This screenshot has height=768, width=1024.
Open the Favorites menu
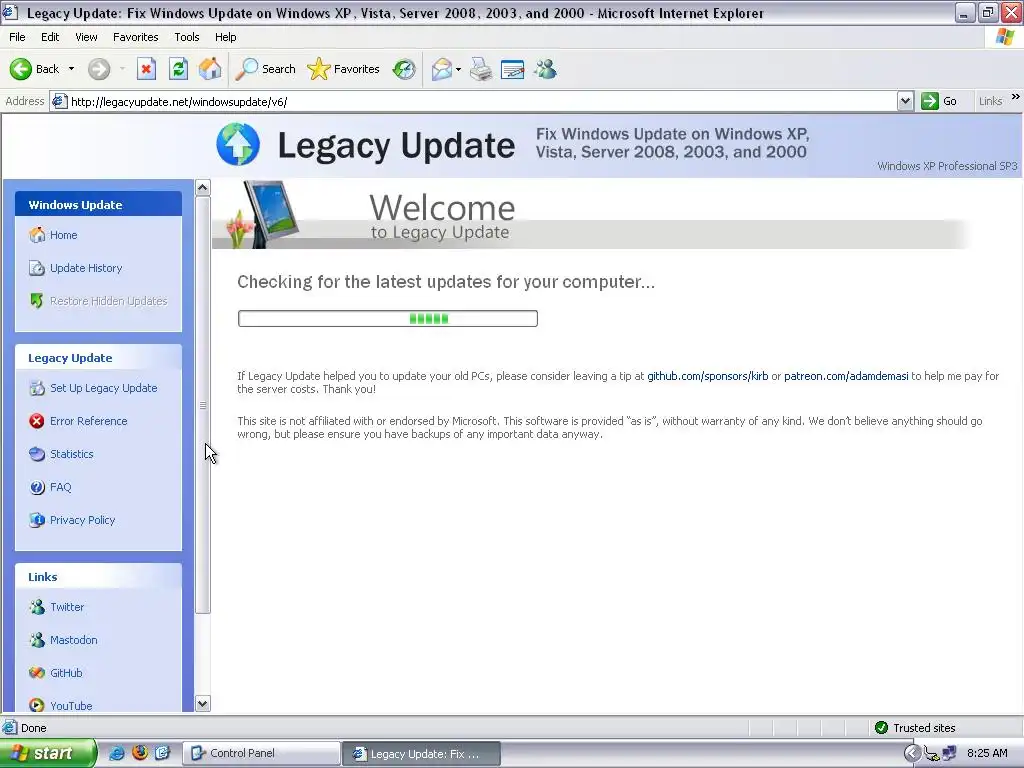click(x=135, y=37)
